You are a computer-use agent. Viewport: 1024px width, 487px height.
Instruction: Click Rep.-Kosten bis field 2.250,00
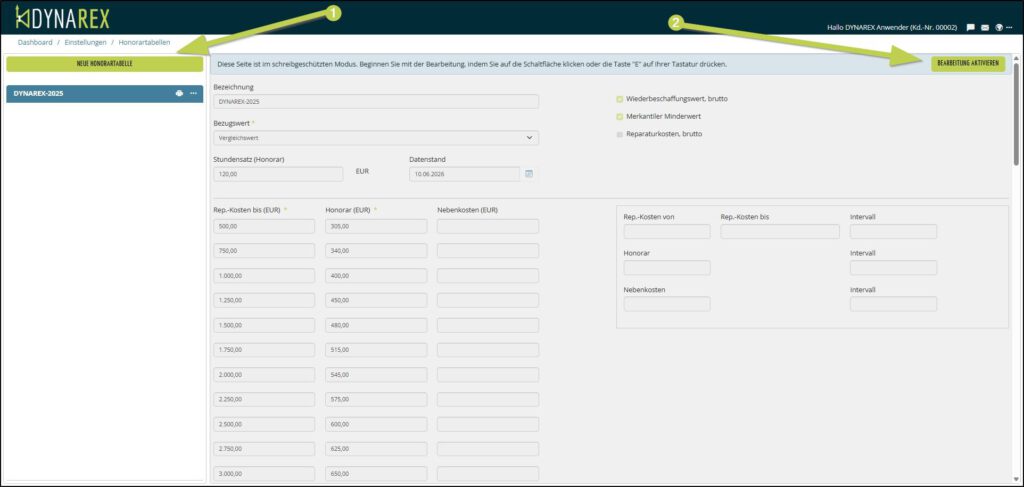coord(264,400)
